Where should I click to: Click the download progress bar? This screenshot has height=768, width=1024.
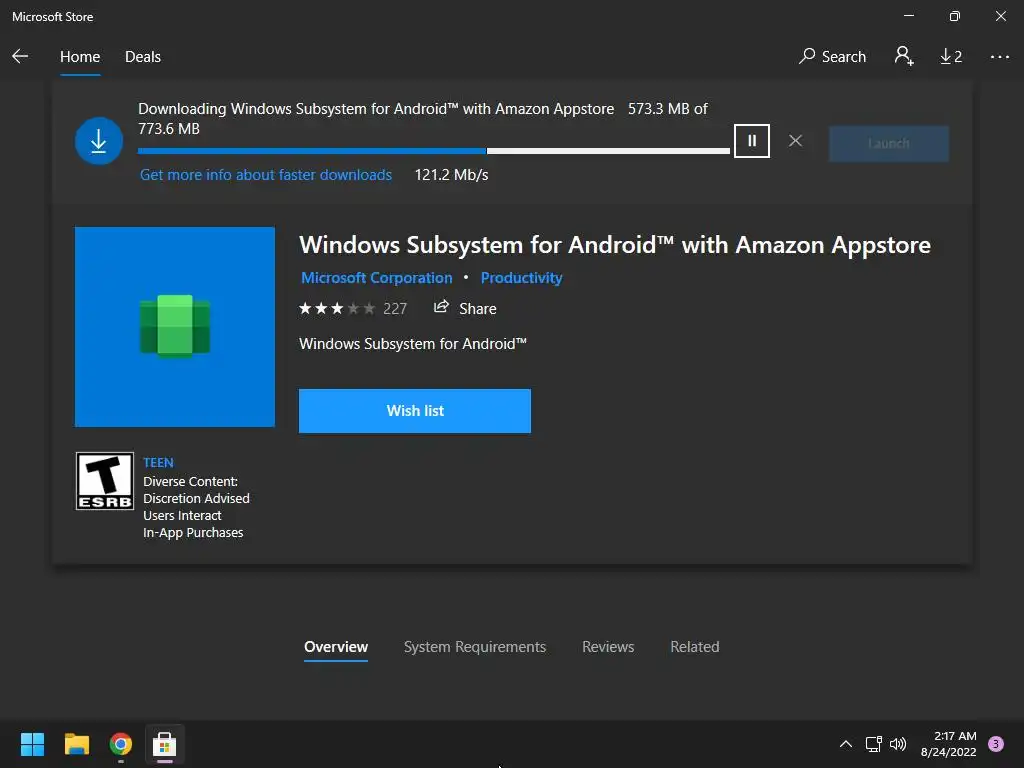[434, 151]
